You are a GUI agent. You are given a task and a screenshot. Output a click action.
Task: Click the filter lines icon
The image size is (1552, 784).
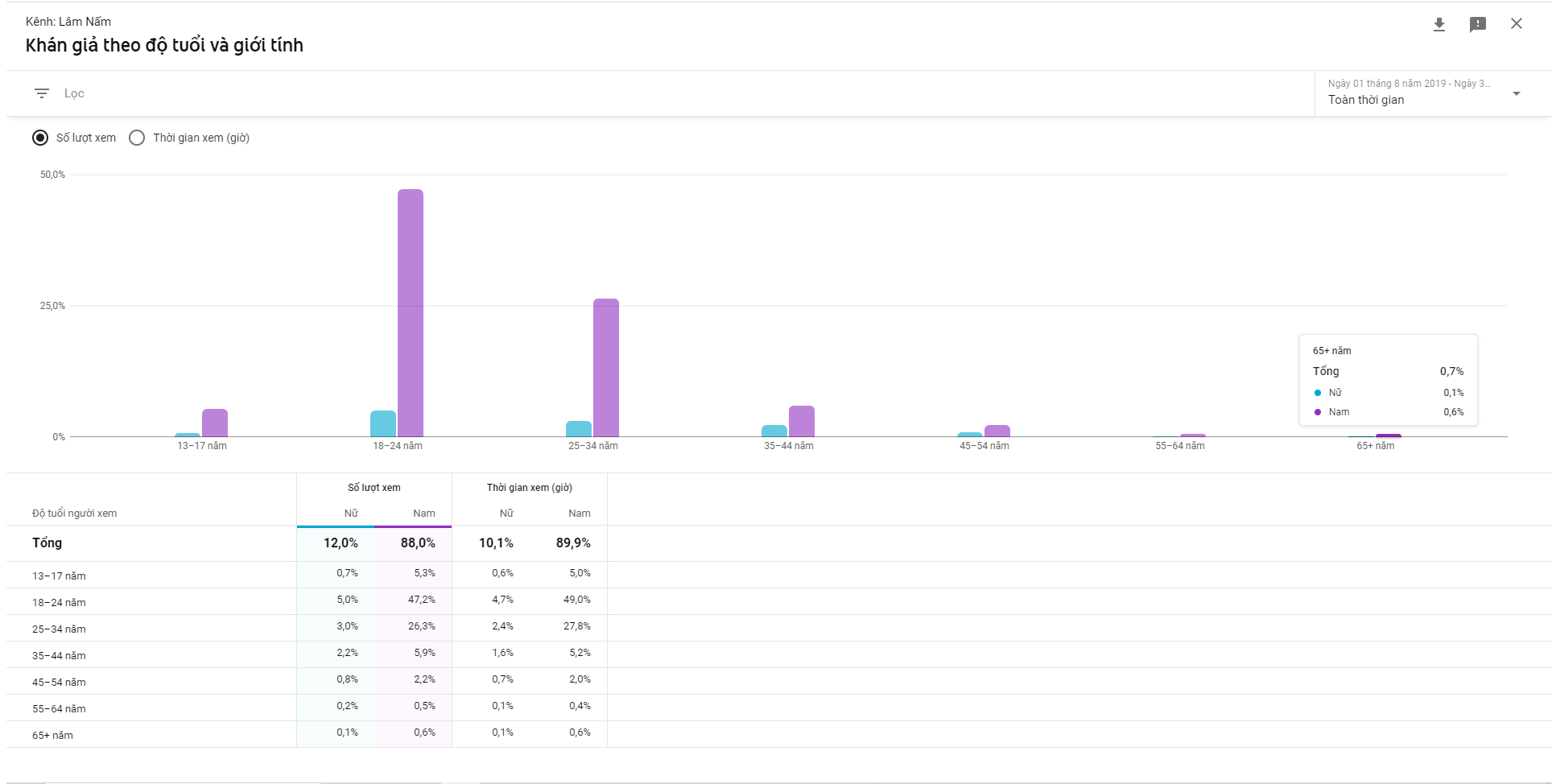click(42, 93)
